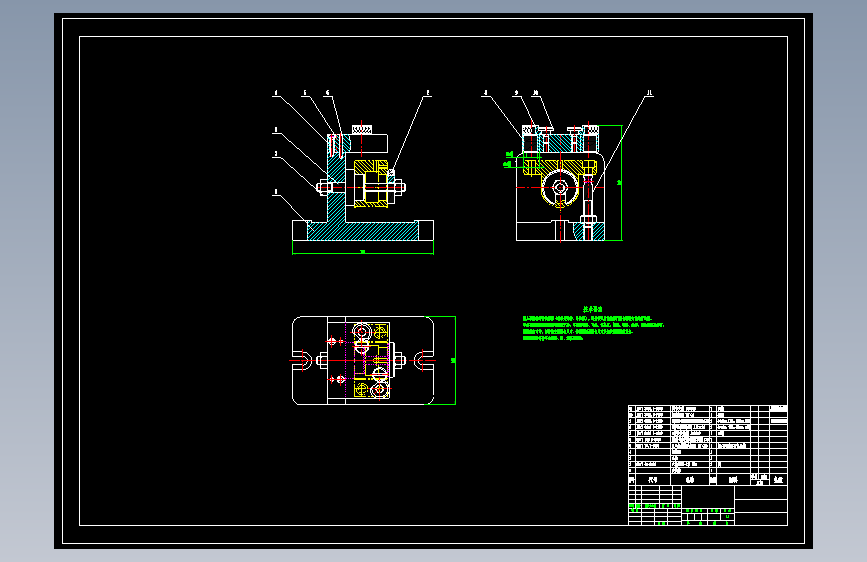Click the green technical requirements heading
Screen dimensions: 867x562
tap(593, 309)
